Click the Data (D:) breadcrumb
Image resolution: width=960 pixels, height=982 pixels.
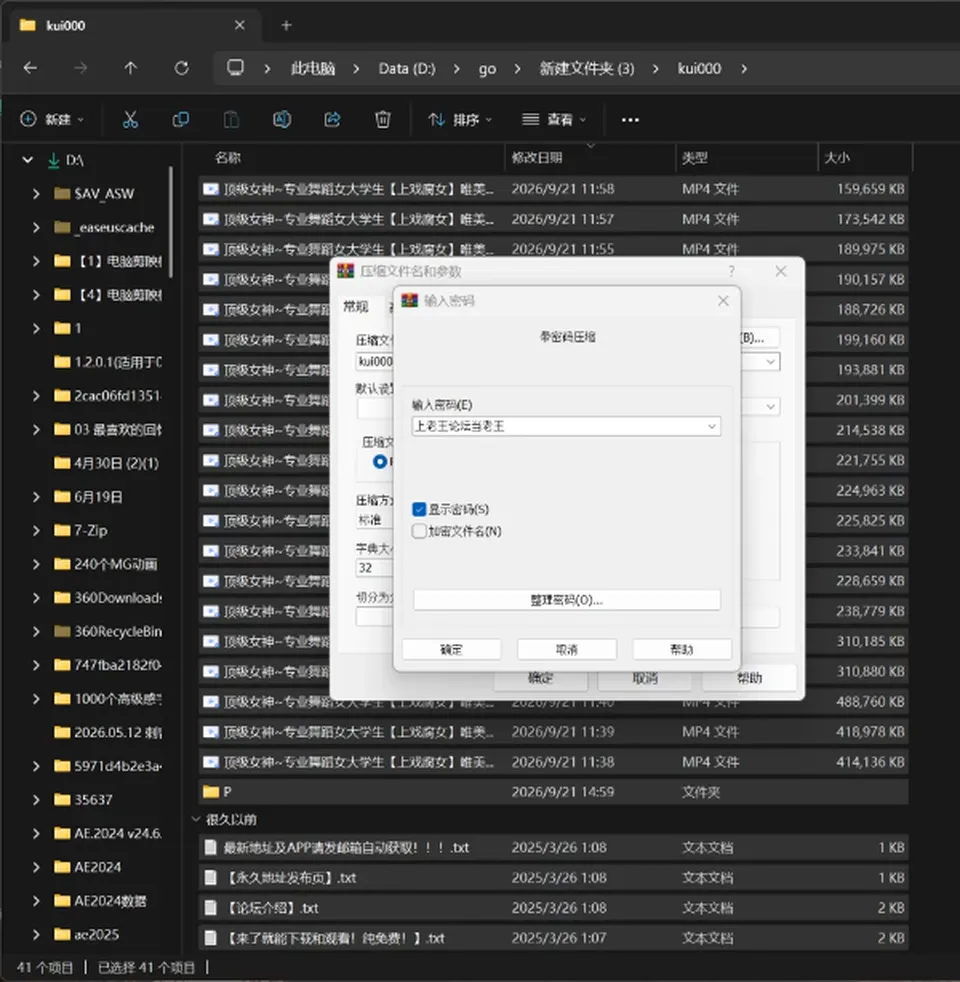coord(407,68)
